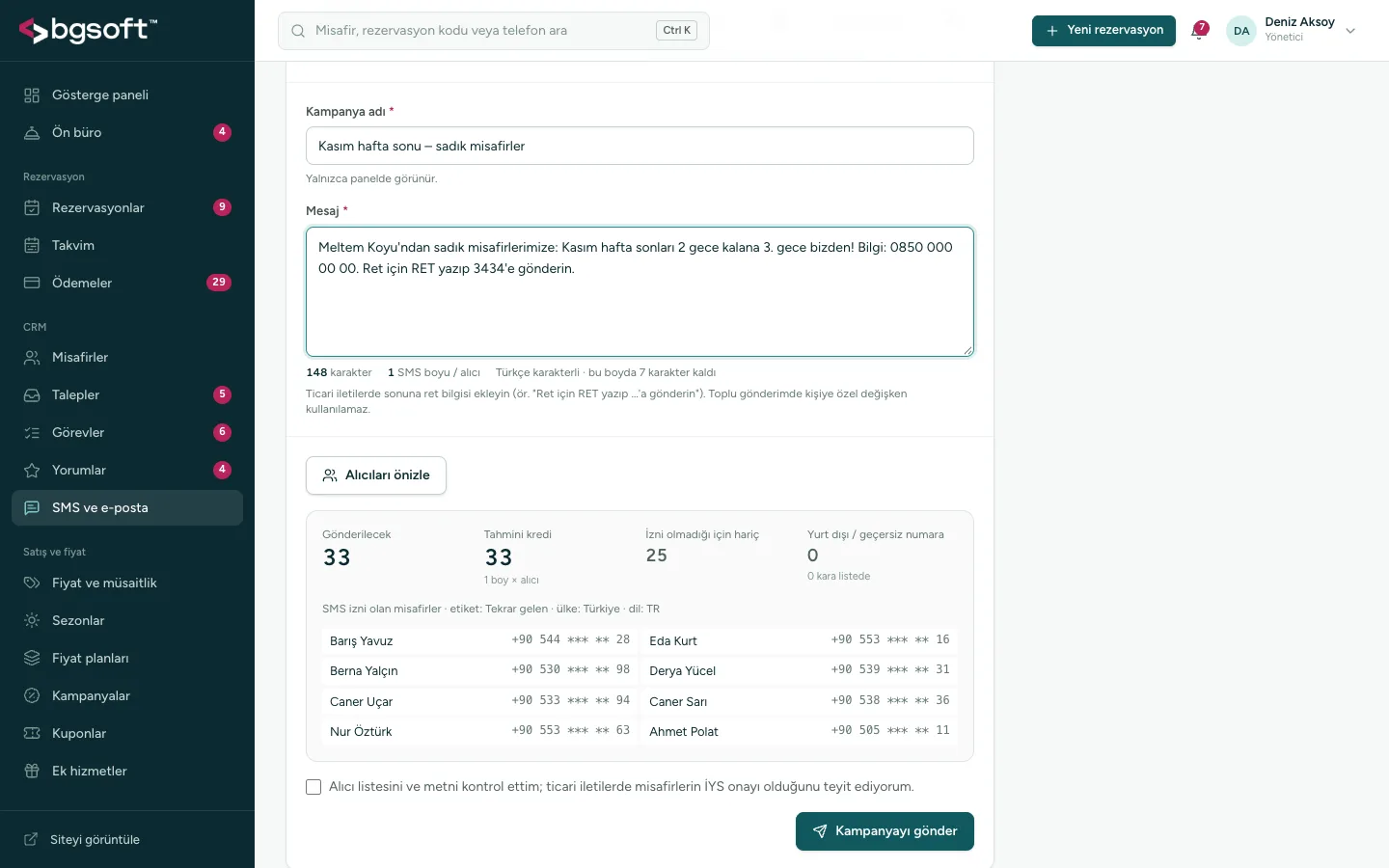
Task: Click the Ek hizmetler gift icon
Action: pyautogui.click(x=32, y=771)
